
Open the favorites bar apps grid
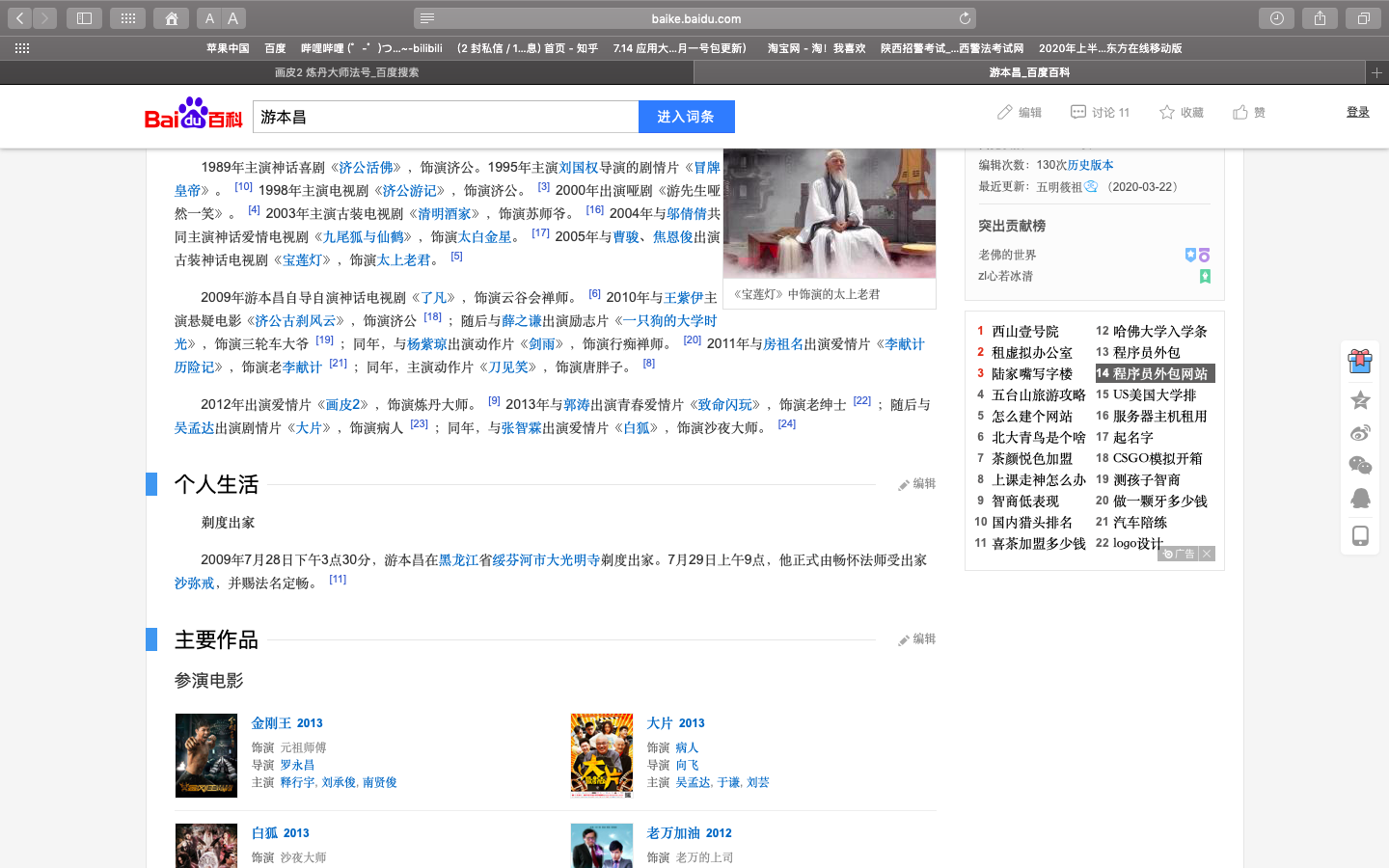coord(22,48)
